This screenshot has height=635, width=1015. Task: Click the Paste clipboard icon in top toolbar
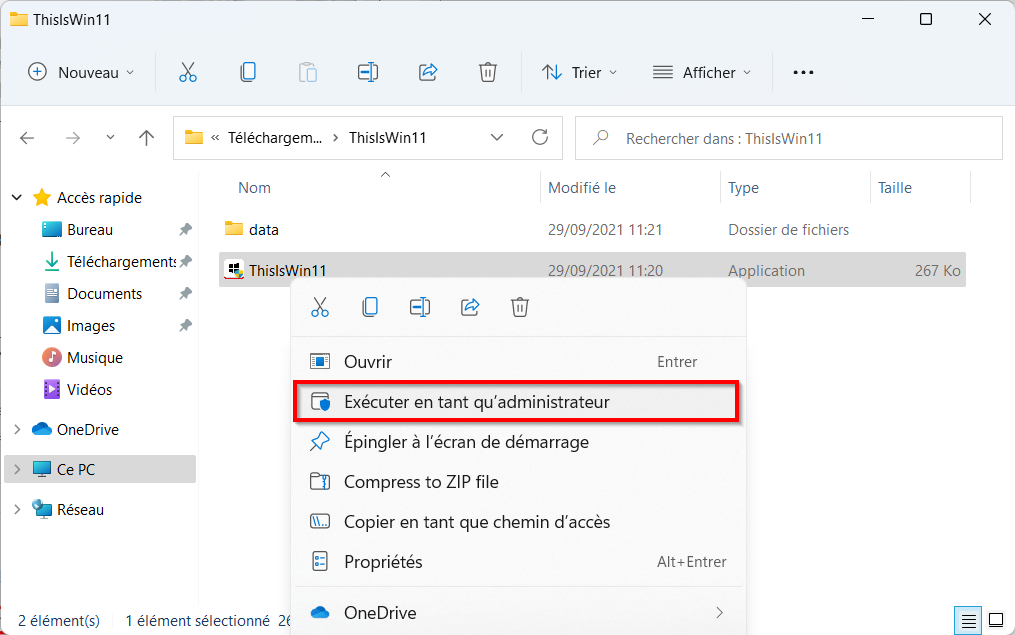307,72
